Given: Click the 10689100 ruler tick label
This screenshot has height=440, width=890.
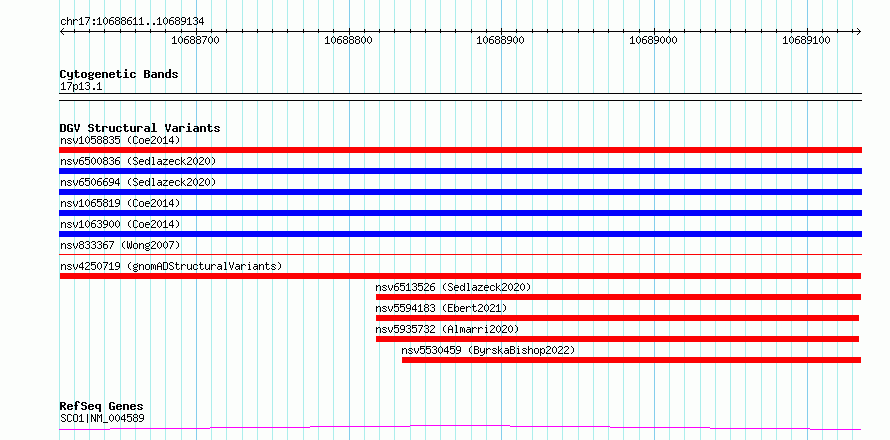Looking at the screenshot, I should 807,40.
